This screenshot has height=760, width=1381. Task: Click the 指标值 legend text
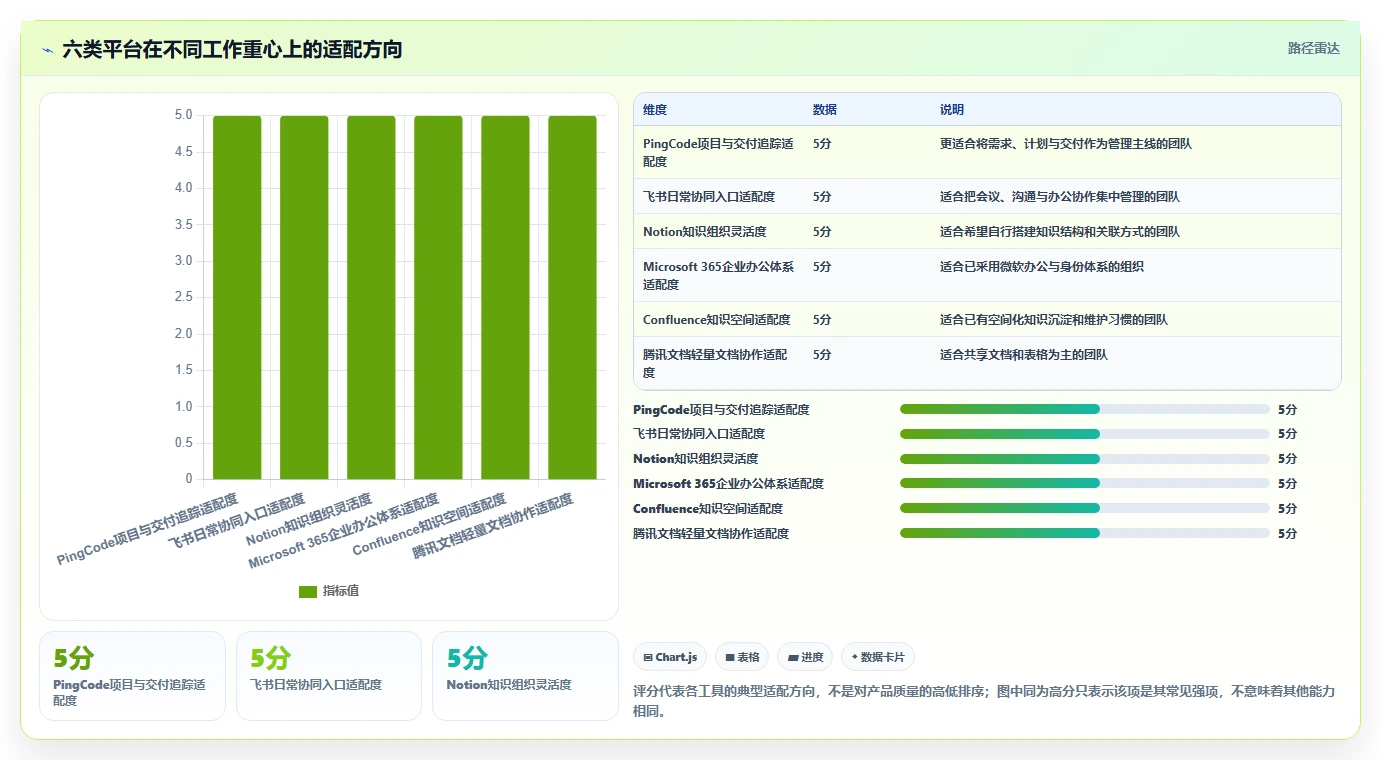[341, 591]
